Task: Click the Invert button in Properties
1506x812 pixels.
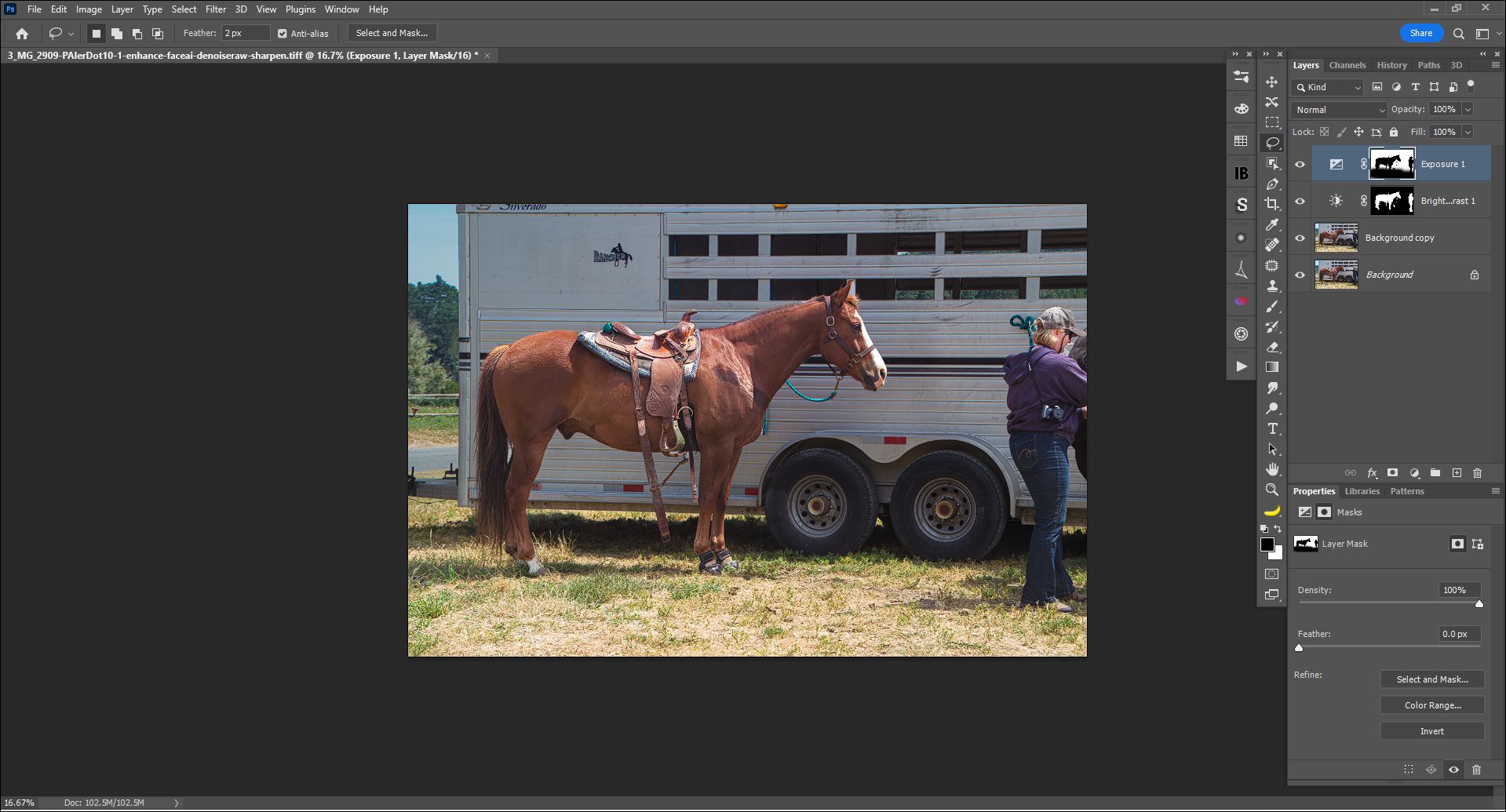Action: tap(1431, 731)
